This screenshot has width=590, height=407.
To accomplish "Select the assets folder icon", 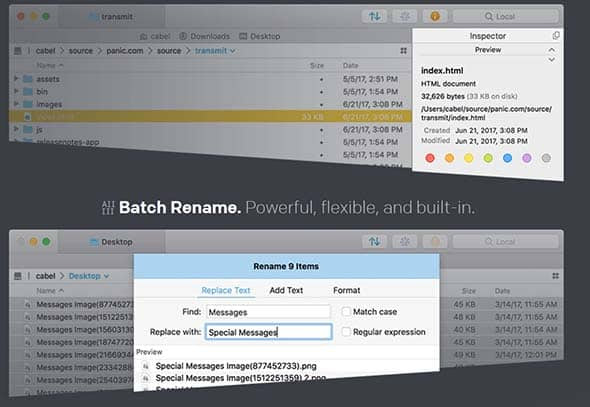I will (x=27, y=79).
